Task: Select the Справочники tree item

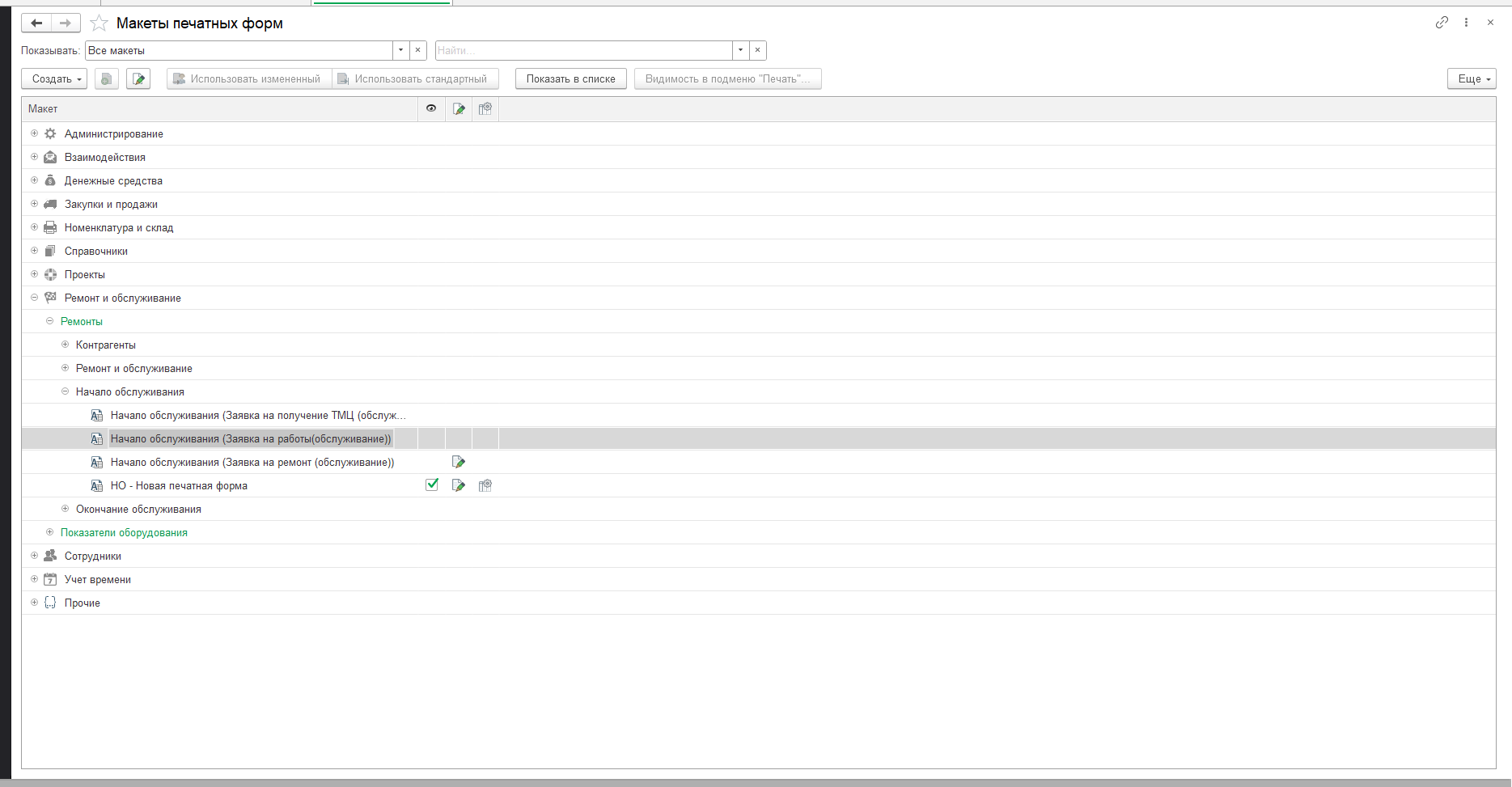Action: click(96, 251)
